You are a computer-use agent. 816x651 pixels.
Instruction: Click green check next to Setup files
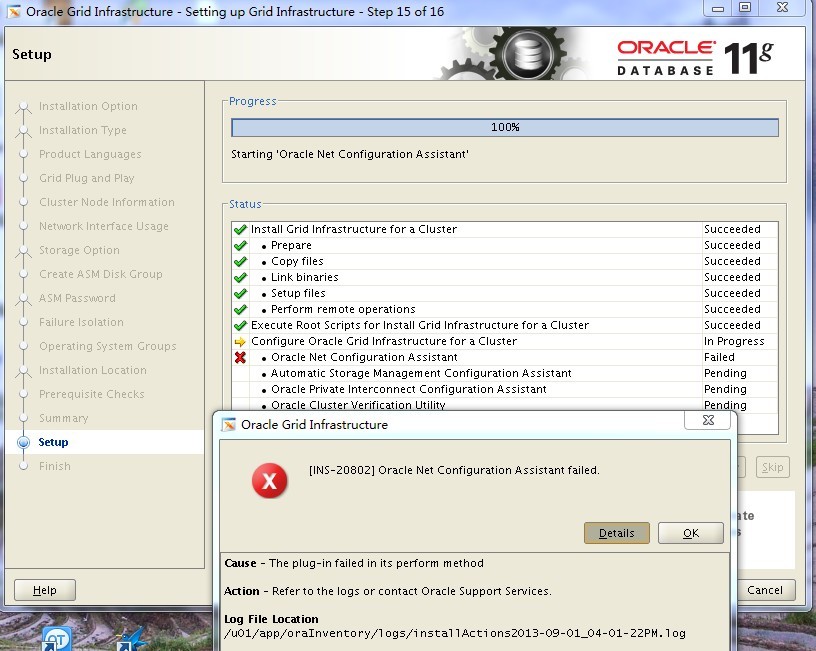(240, 293)
